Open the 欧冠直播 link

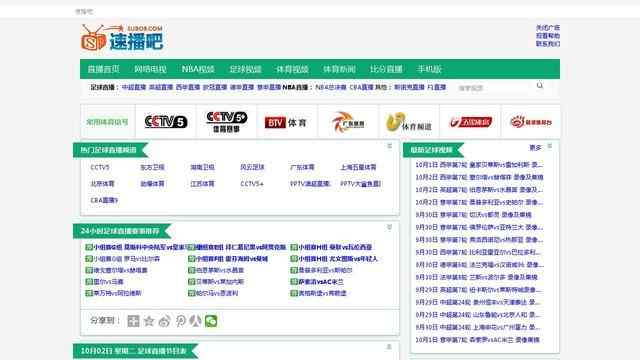215,87
